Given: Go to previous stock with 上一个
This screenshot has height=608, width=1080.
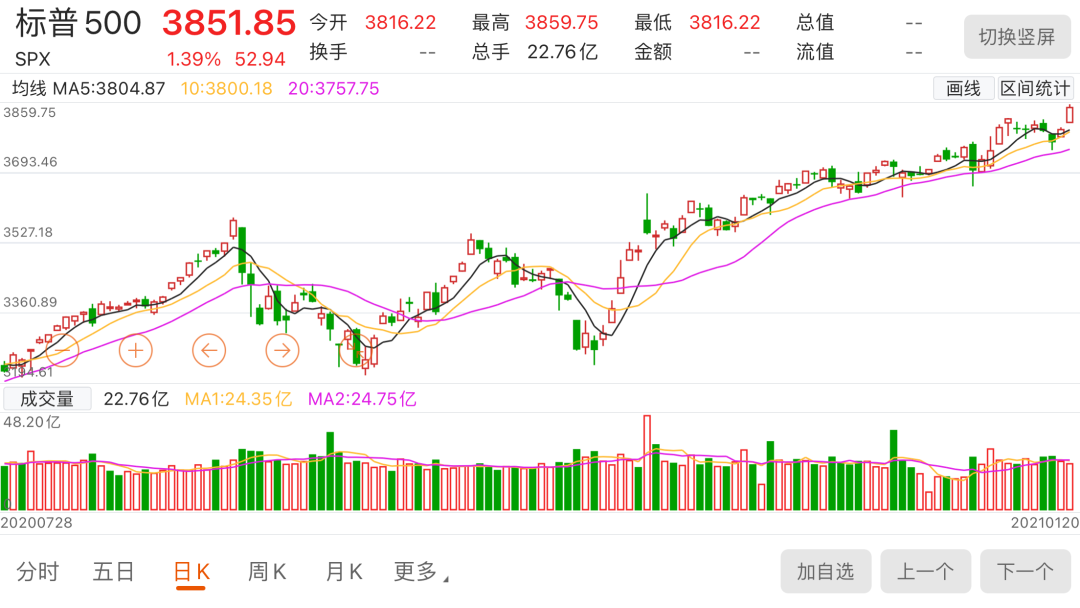Looking at the screenshot, I should (x=925, y=572).
